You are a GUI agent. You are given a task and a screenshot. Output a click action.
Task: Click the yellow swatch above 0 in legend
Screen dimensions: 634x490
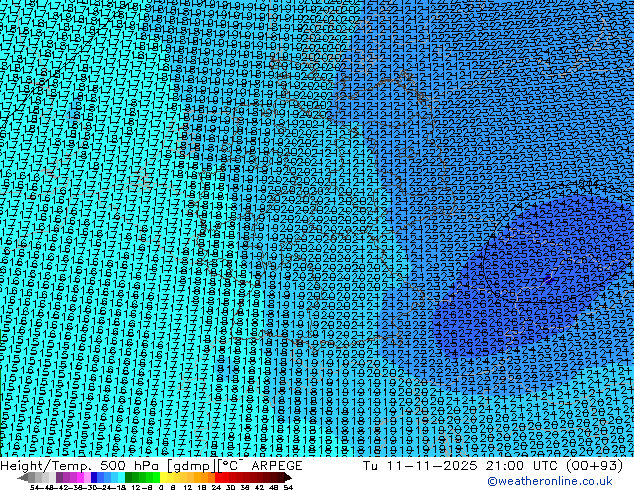tap(163, 477)
